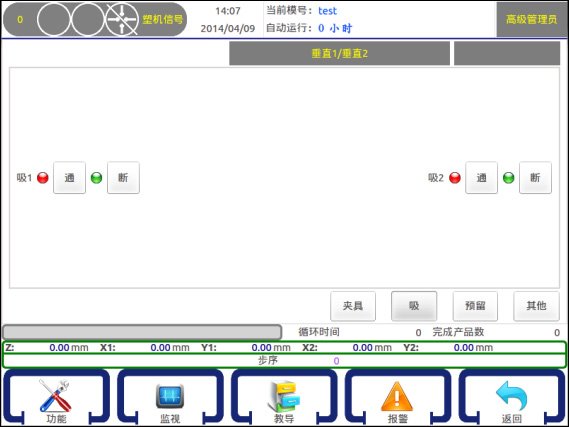The height and width of the screenshot is (427, 569).
Task: Click the 返回 back arrow icon
Action: (511, 397)
